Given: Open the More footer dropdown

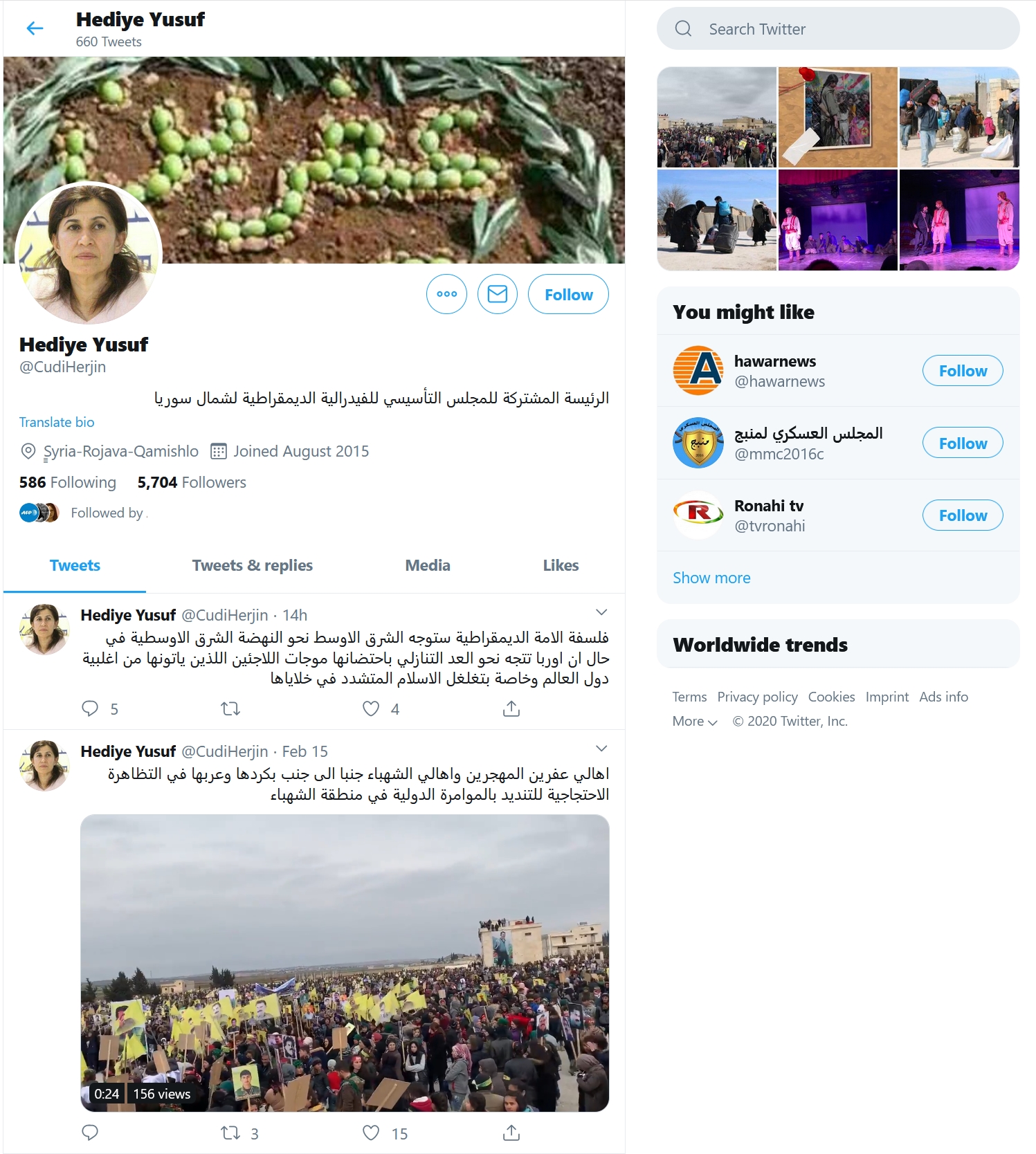Looking at the screenshot, I should click(695, 721).
